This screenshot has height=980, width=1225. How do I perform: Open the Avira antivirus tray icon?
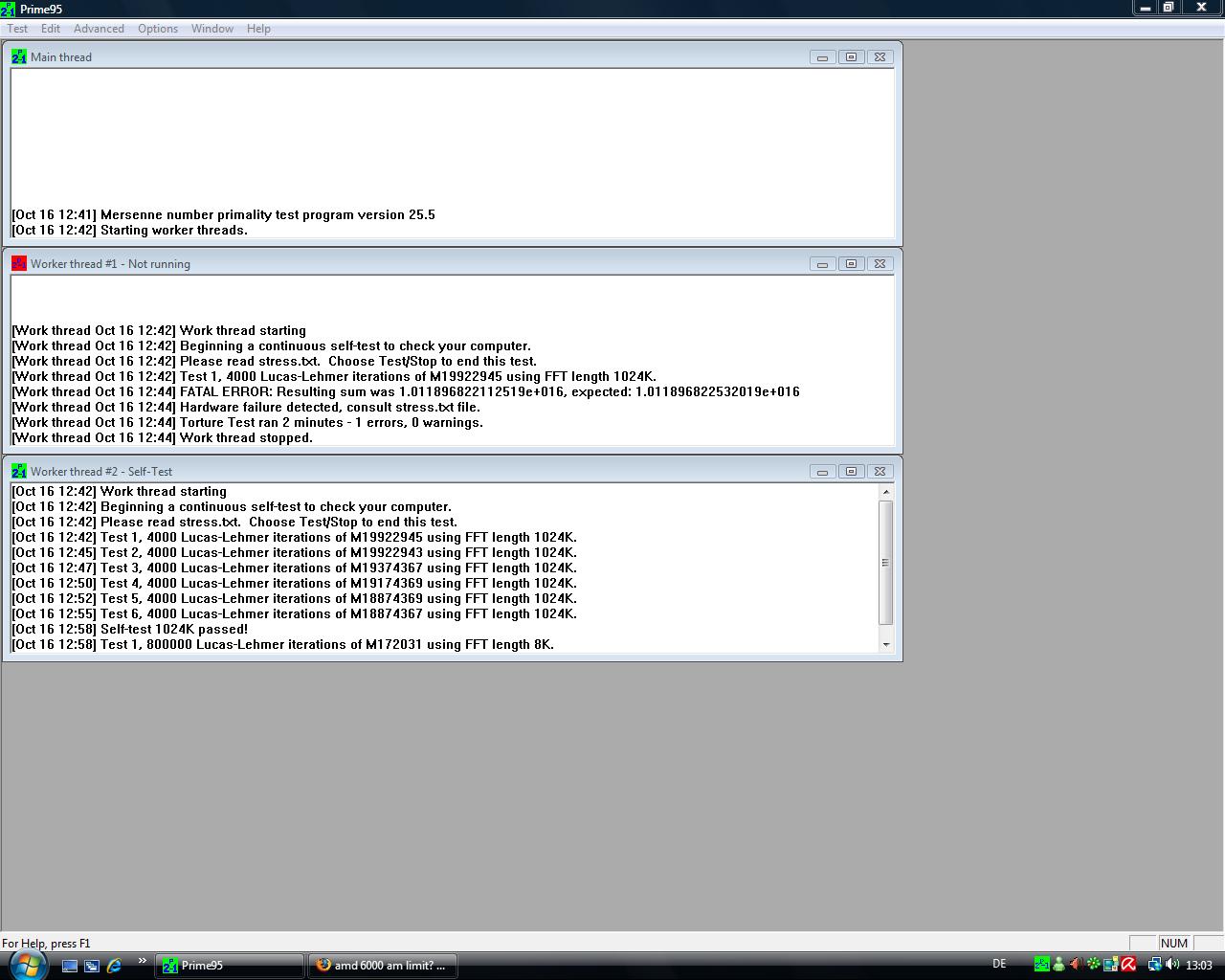[x=1128, y=965]
